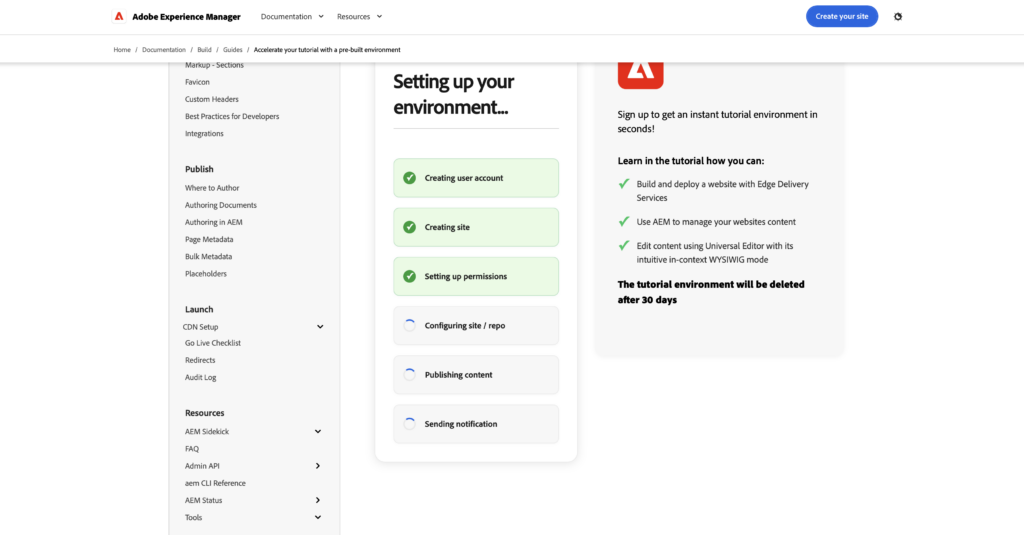Click Configuring site / repo step label
The height and width of the screenshot is (535, 1024).
[465, 325]
